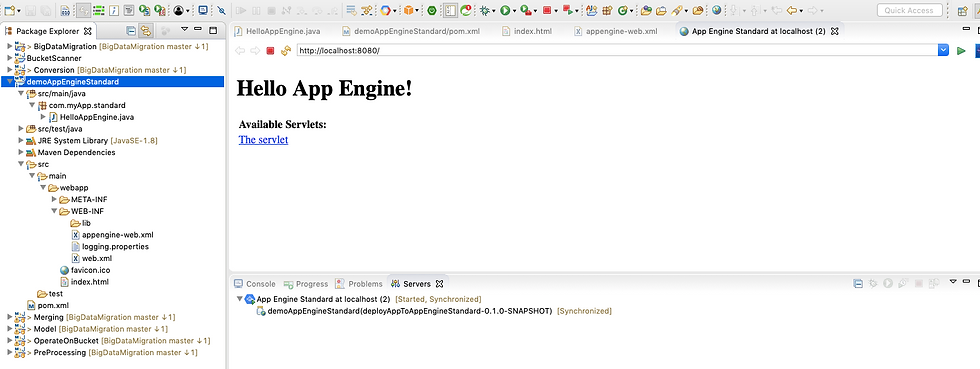Click the Google Cloud Platform toolbar icon
This screenshot has width=980, height=369.
tap(385, 11)
